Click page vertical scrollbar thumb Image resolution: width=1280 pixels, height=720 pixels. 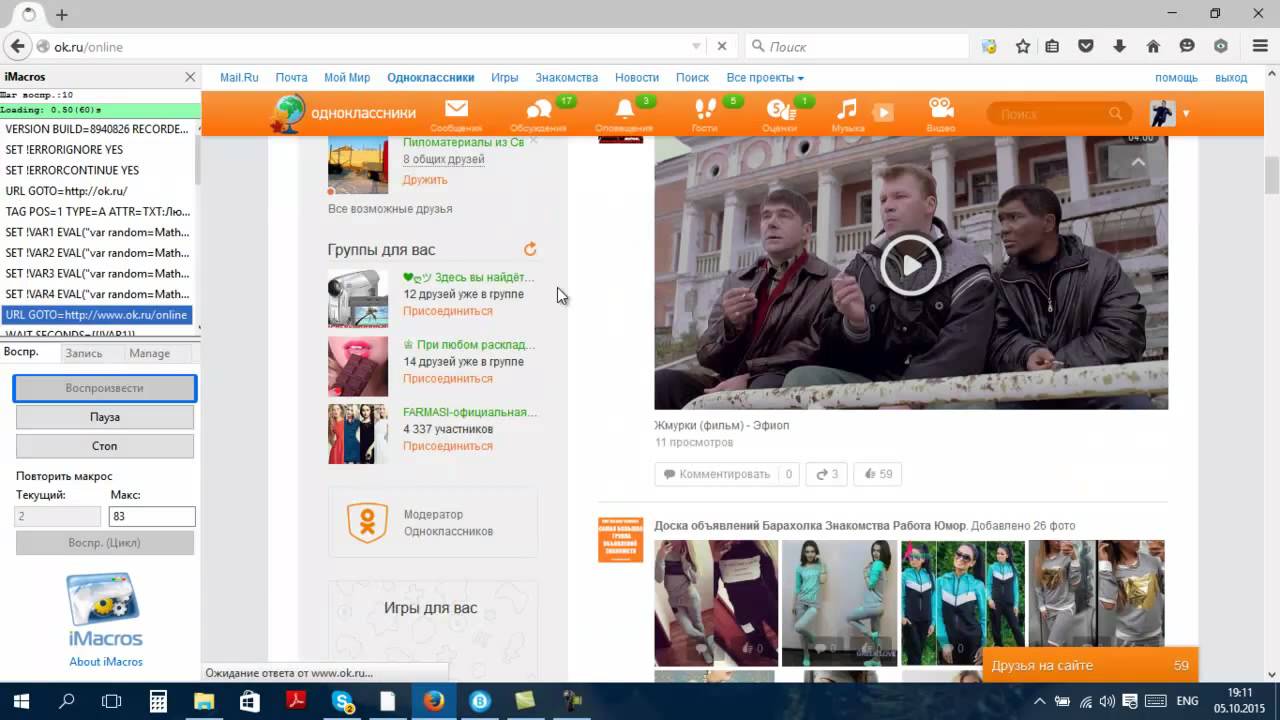(1272, 175)
